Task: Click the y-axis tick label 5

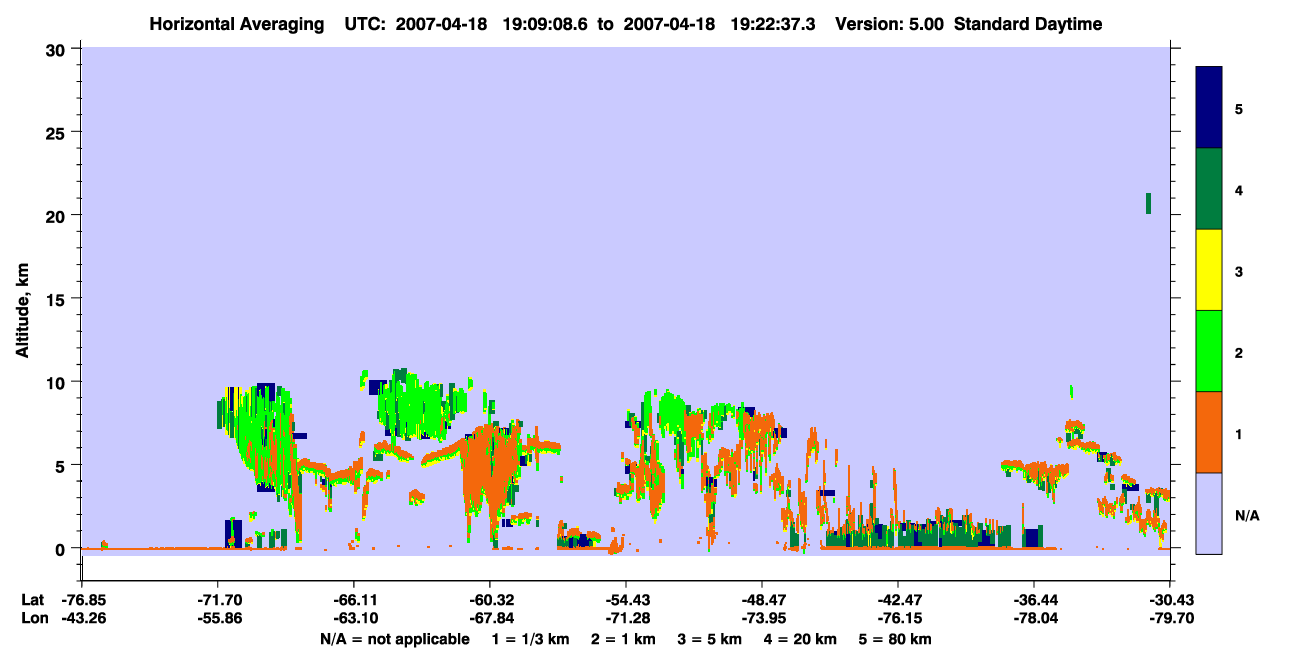Action: (x=63, y=465)
